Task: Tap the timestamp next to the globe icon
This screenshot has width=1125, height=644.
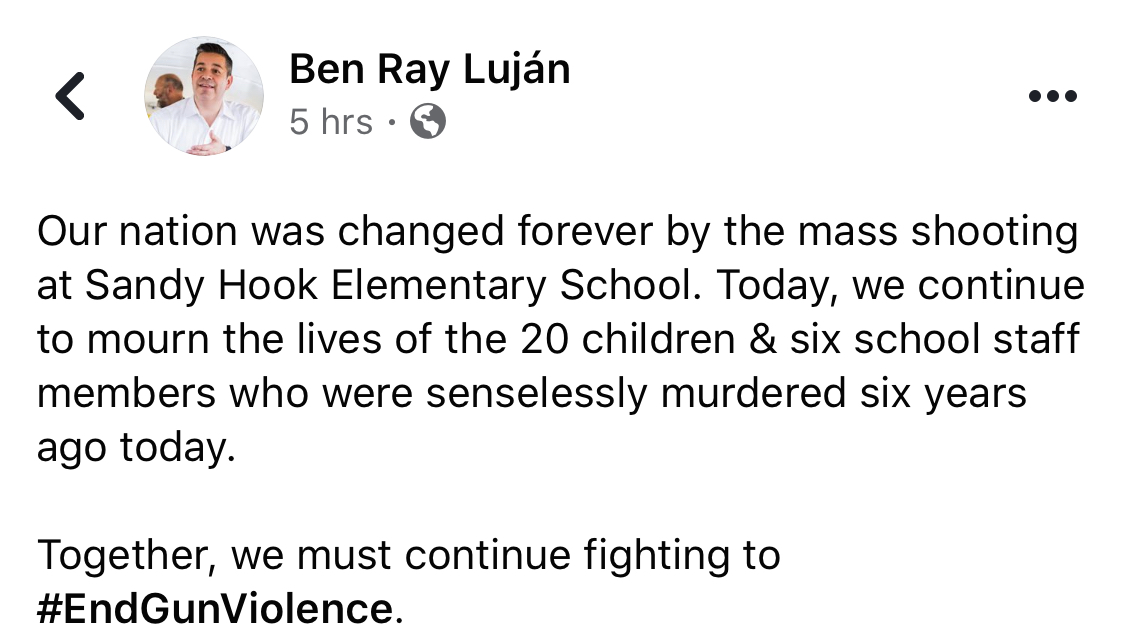Action: [331, 121]
